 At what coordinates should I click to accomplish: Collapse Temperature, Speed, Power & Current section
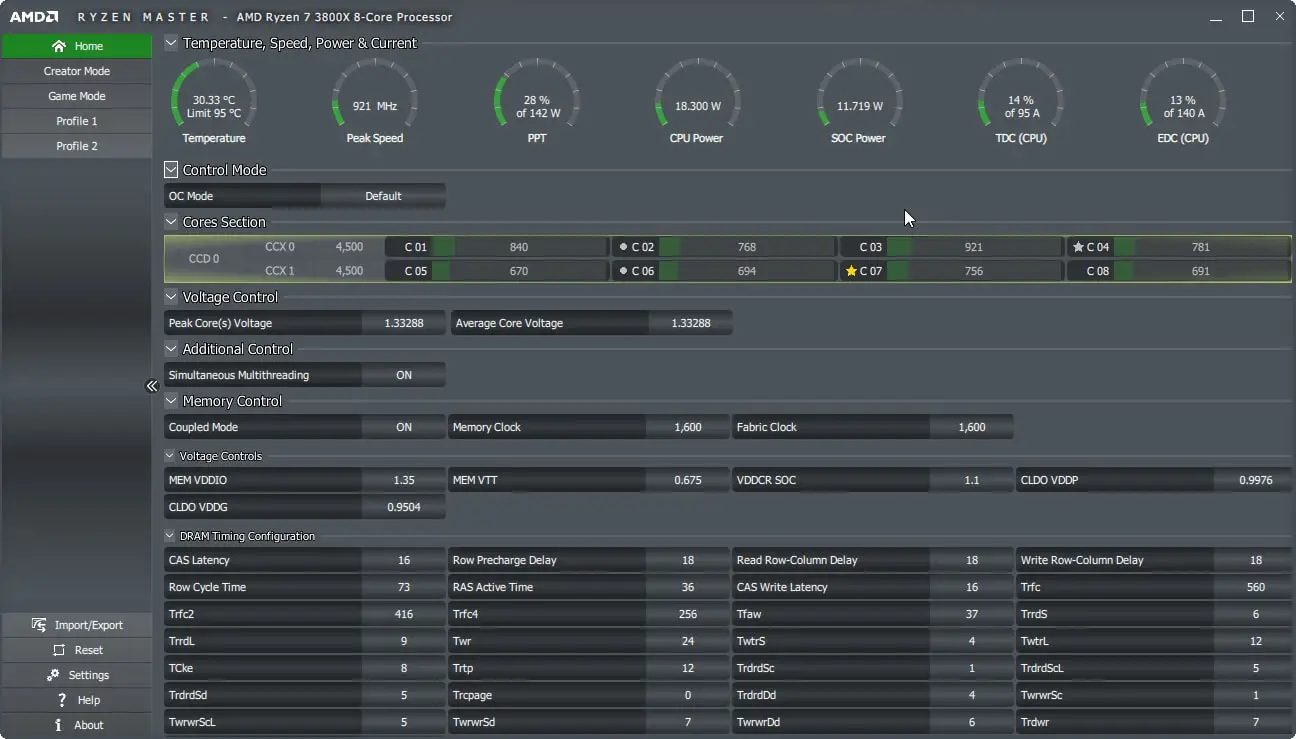click(171, 43)
